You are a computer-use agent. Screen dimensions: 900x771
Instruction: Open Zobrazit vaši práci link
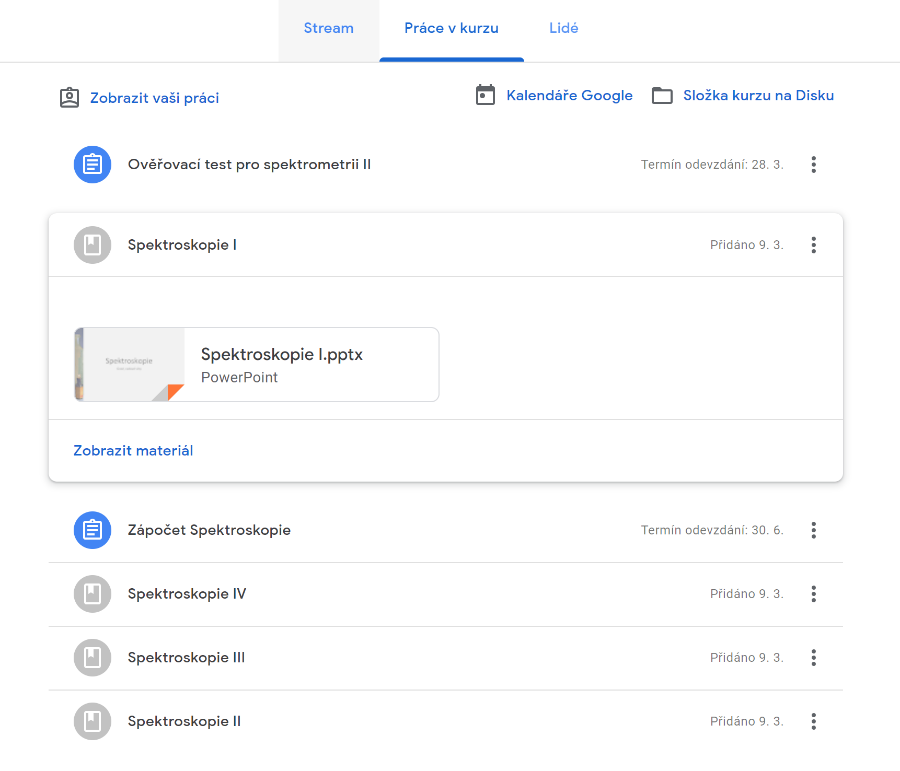[154, 98]
